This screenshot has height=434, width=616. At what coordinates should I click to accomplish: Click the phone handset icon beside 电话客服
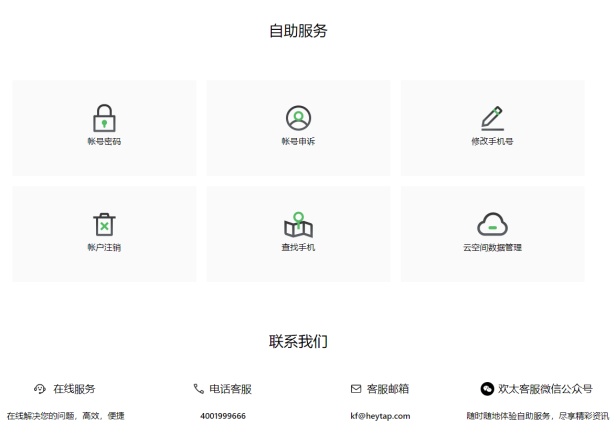(198, 389)
